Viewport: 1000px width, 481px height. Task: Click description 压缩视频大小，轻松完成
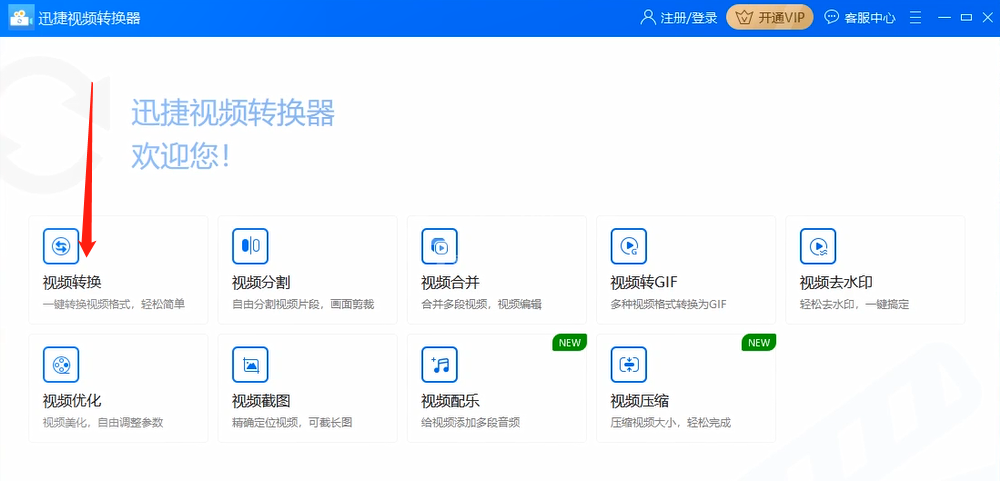[x=671, y=422]
